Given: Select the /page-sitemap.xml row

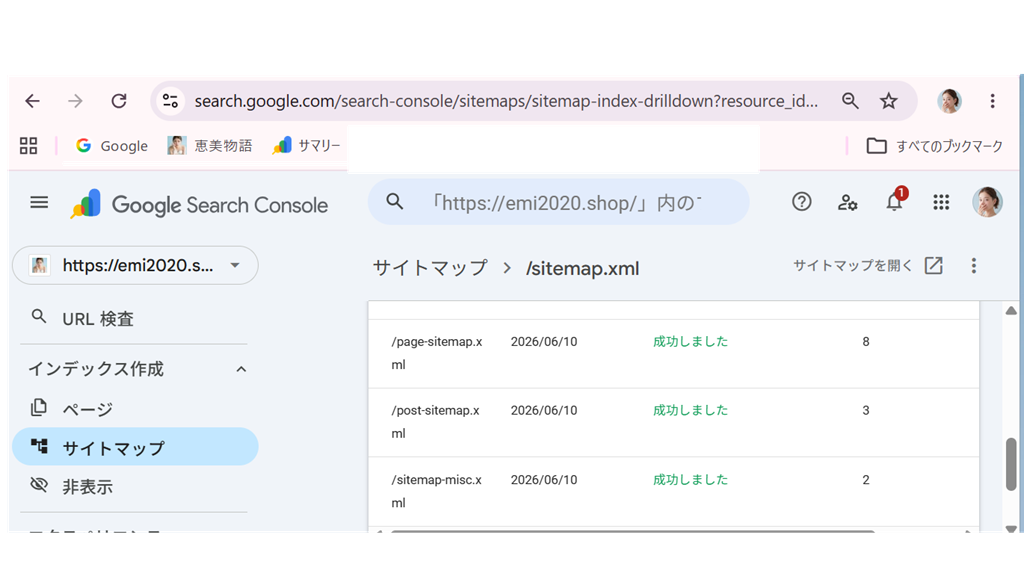Looking at the screenshot, I should [x=673, y=353].
